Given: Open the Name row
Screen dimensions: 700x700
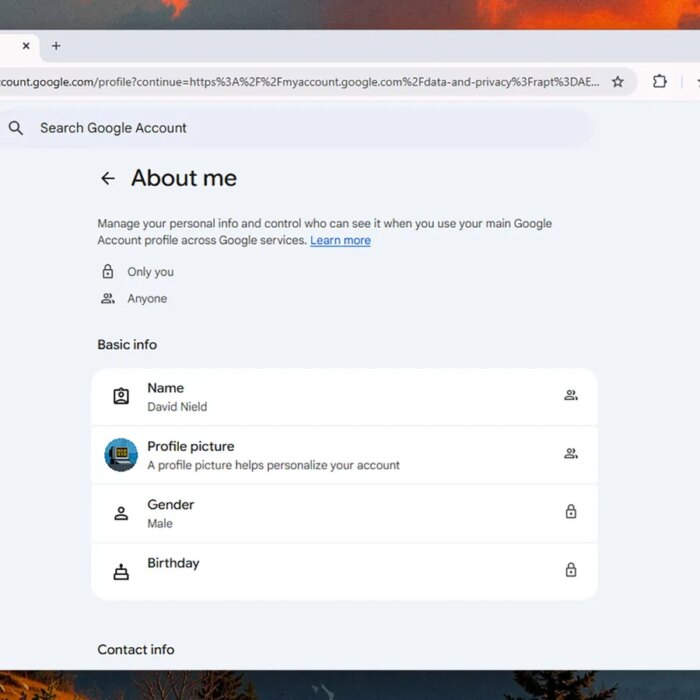Looking at the screenshot, I should tap(344, 397).
